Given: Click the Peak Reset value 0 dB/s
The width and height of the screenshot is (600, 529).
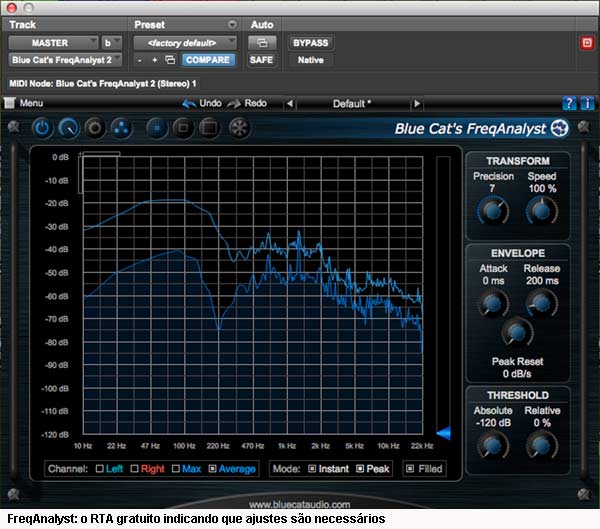Looking at the screenshot, I should pos(517,374).
